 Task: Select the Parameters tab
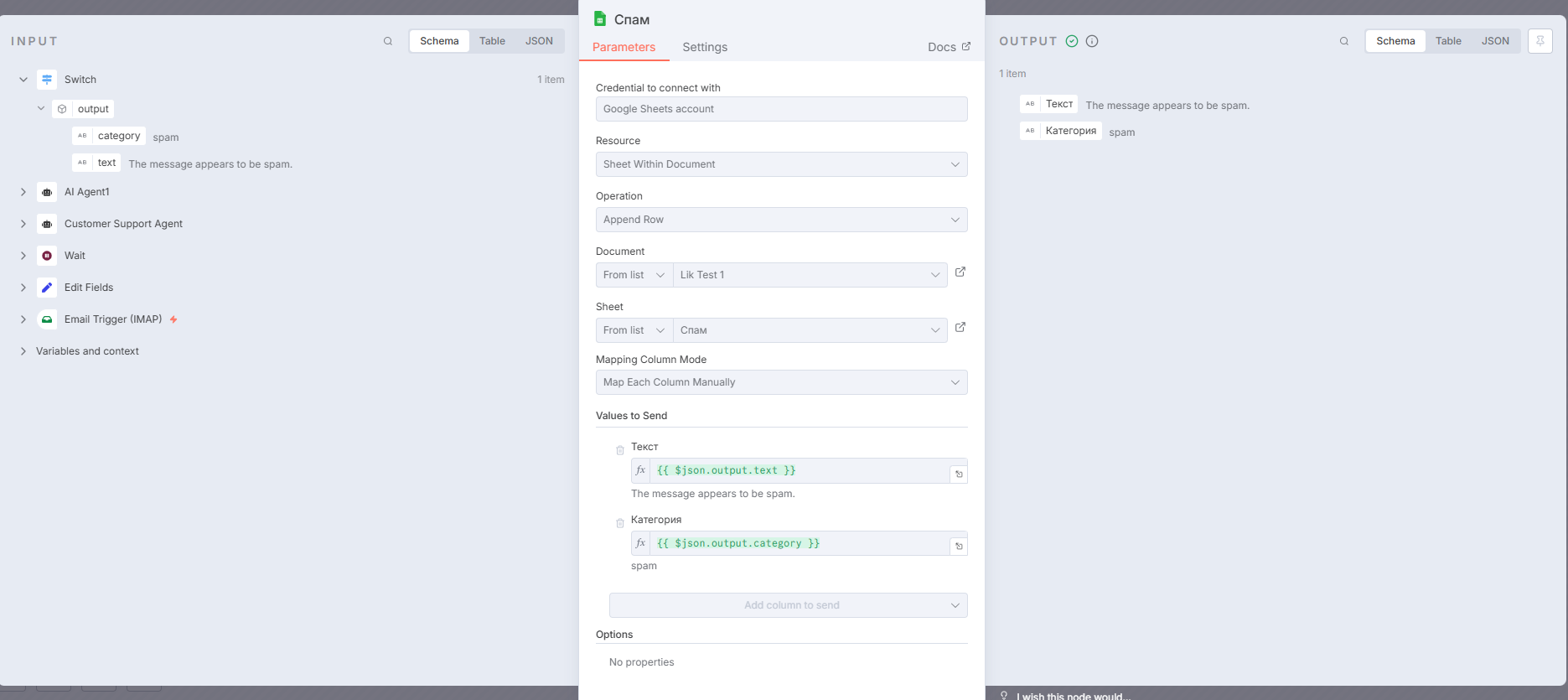tap(624, 47)
